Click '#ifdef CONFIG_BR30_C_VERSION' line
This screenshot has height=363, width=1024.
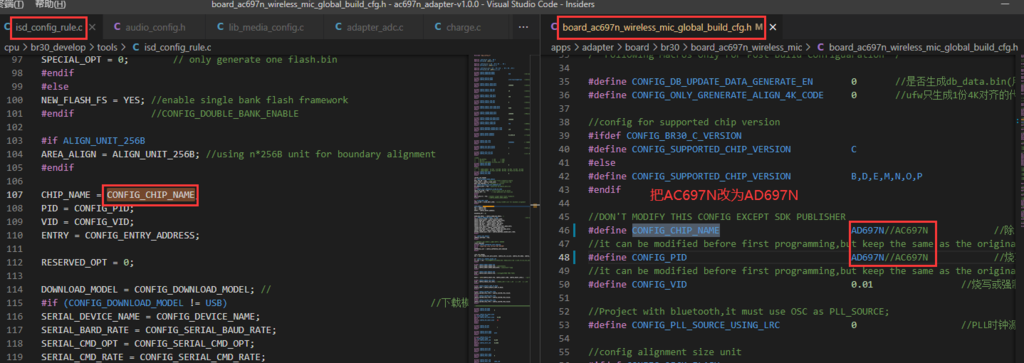(x=664, y=136)
